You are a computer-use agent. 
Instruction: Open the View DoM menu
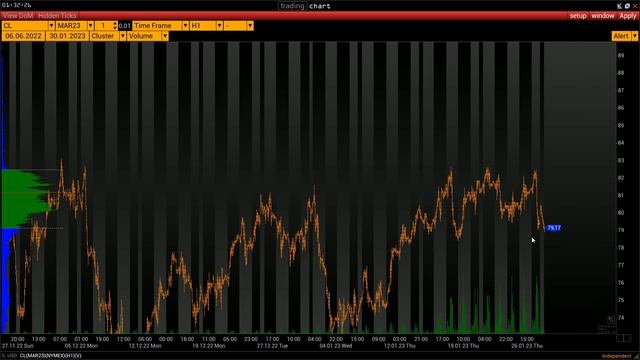tap(18, 16)
